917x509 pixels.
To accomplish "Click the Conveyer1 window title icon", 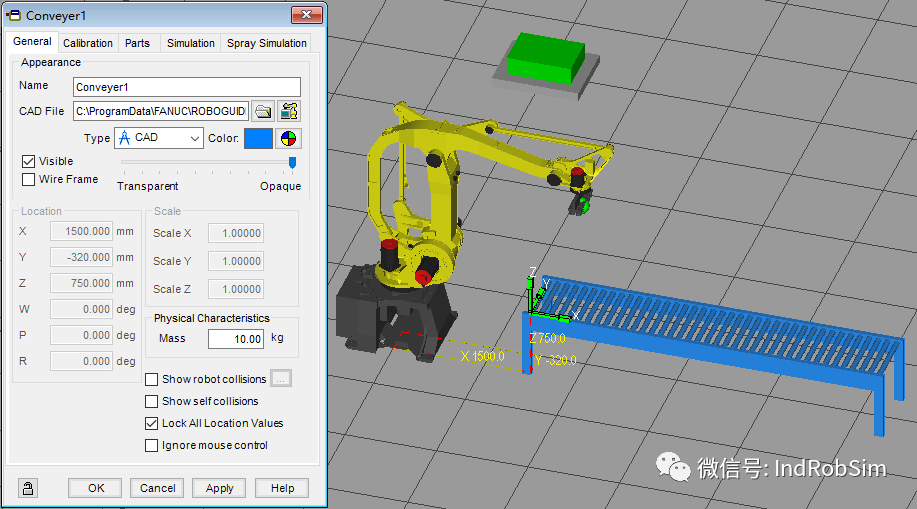I will 13,15.
